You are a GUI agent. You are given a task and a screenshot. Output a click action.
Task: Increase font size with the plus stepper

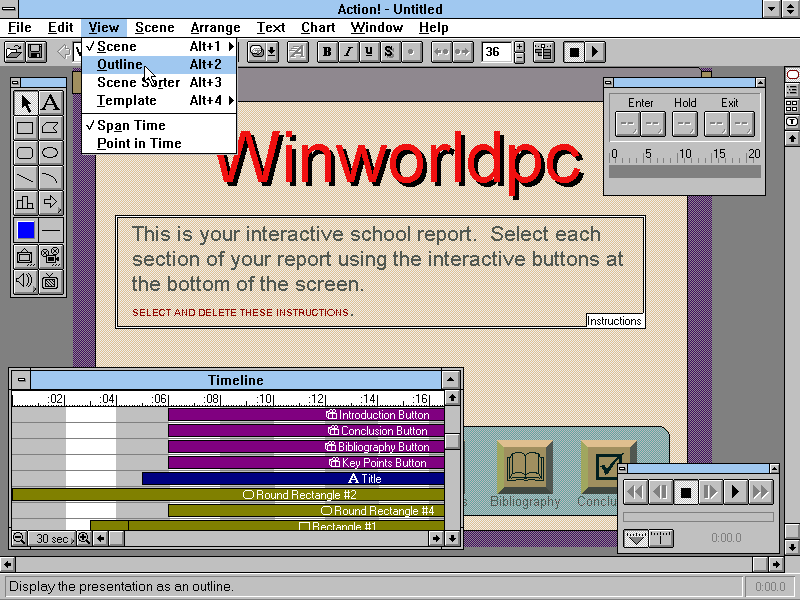519,46
